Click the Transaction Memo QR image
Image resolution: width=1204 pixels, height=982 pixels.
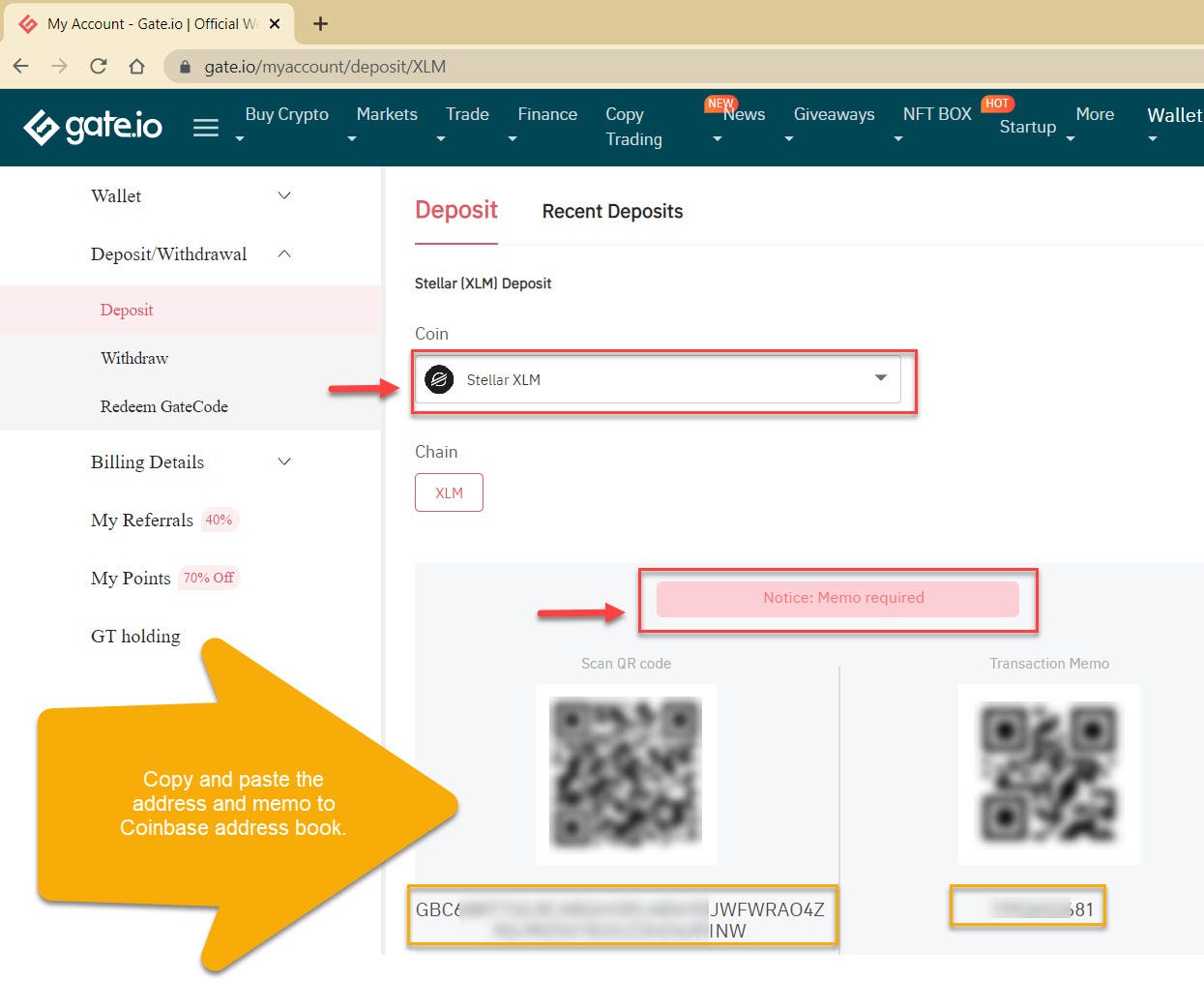(1049, 774)
